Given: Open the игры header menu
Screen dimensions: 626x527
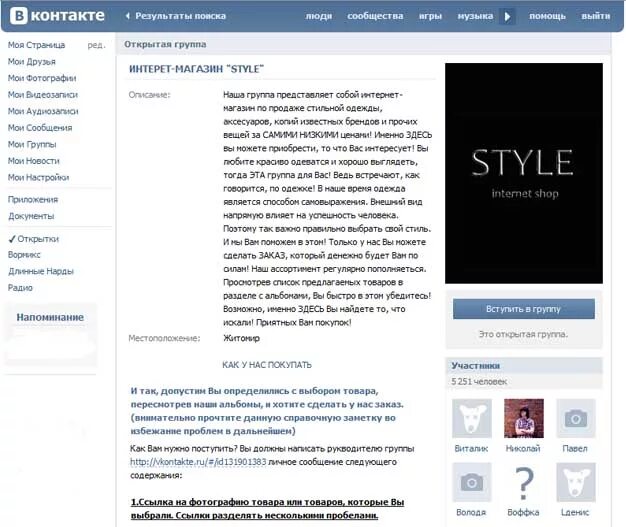Looking at the screenshot, I should point(430,16).
